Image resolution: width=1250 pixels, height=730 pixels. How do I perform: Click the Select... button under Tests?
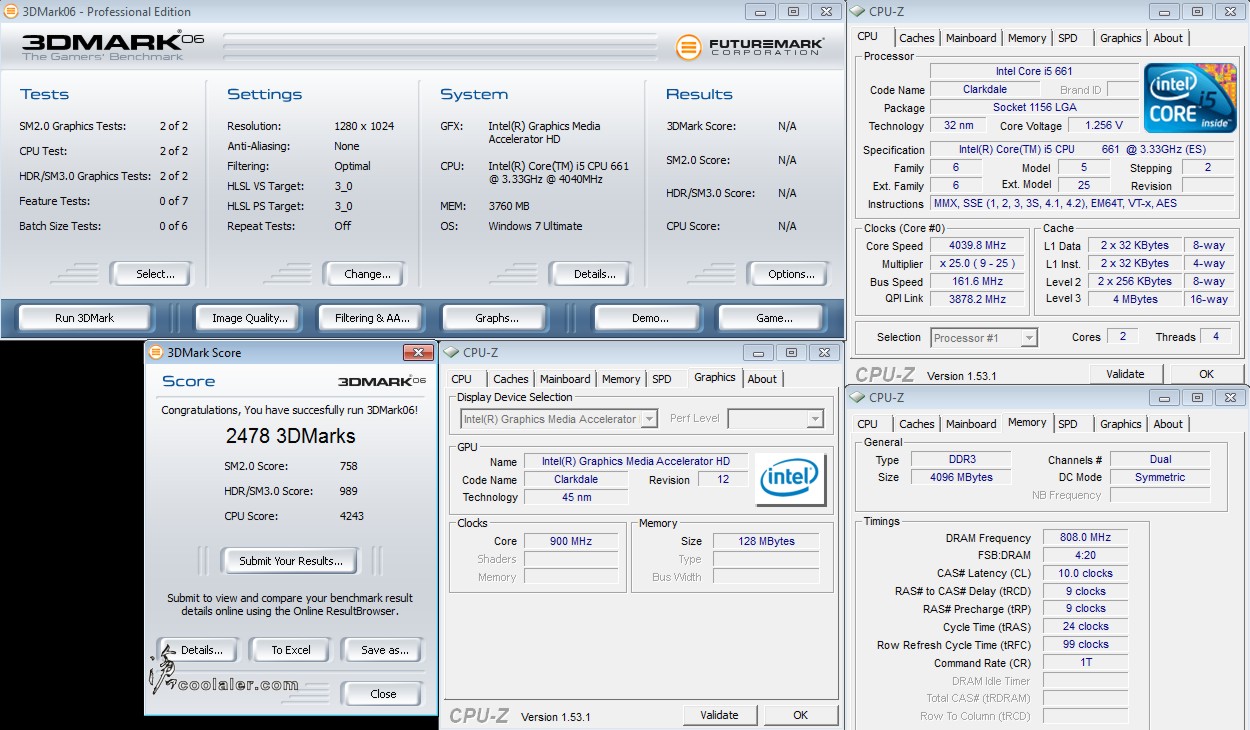click(x=155, y=274)
